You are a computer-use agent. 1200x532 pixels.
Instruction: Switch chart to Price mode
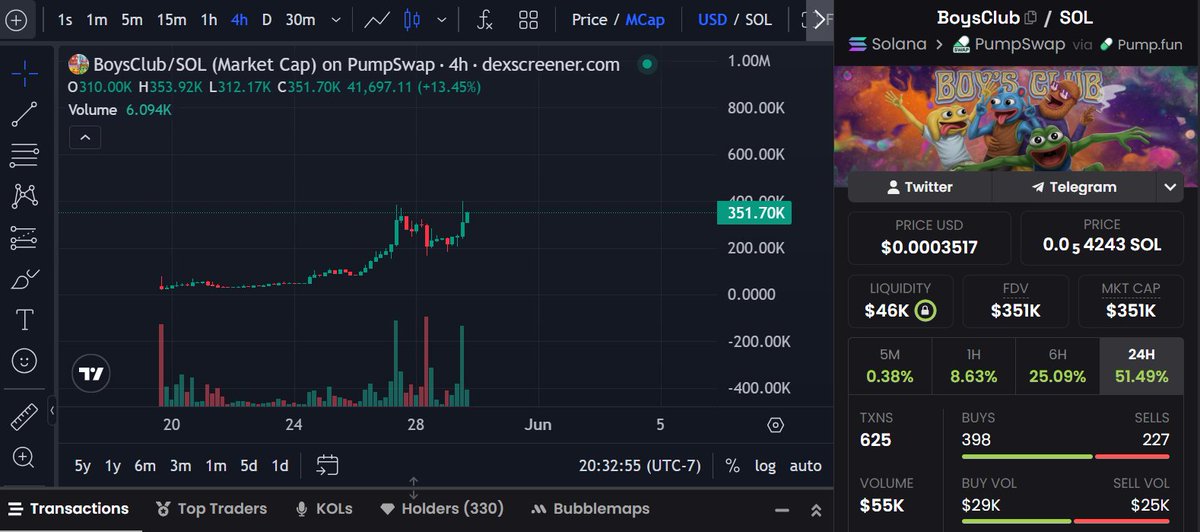coord(589,19)
